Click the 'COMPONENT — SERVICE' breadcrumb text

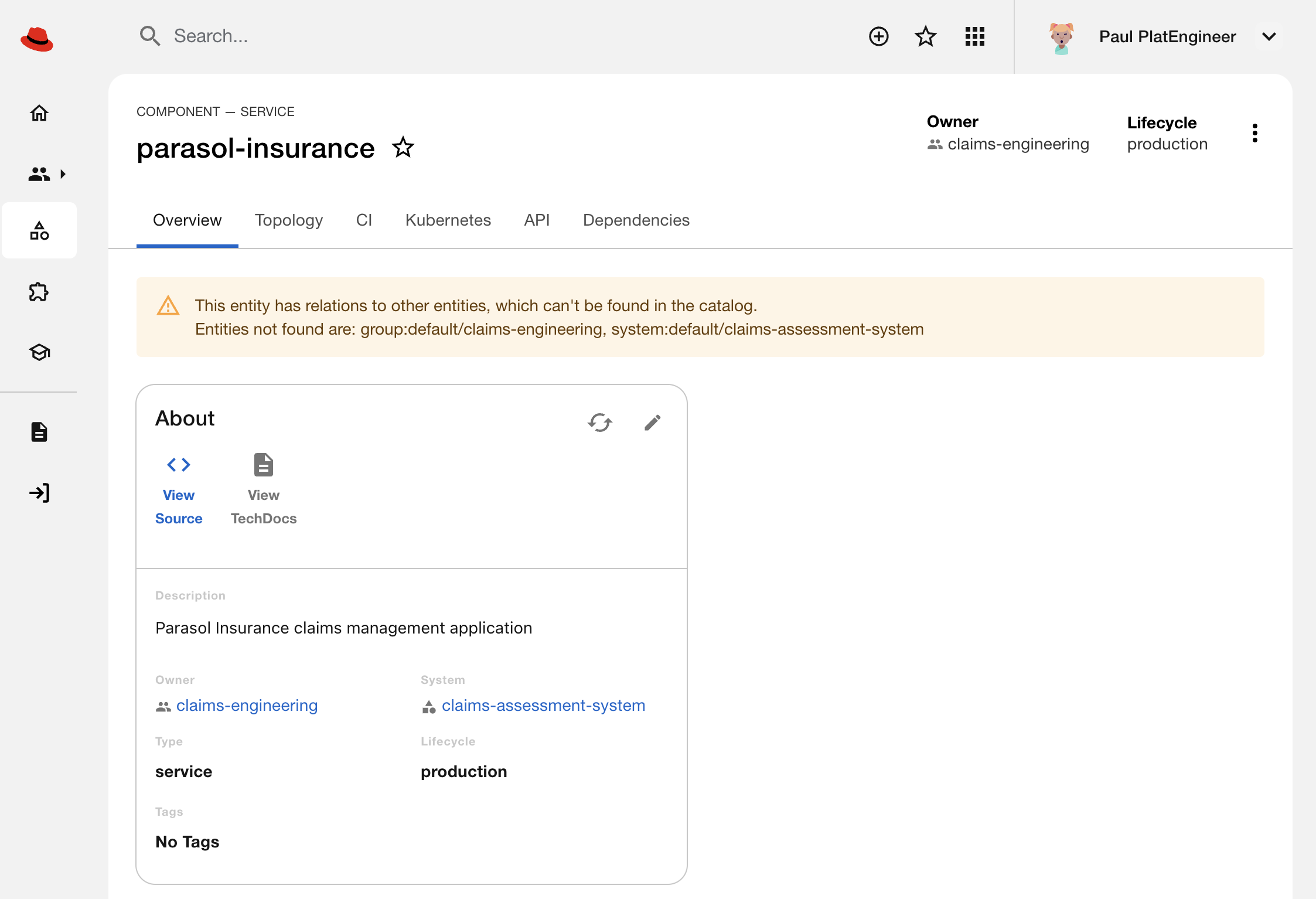pos(216,111)
